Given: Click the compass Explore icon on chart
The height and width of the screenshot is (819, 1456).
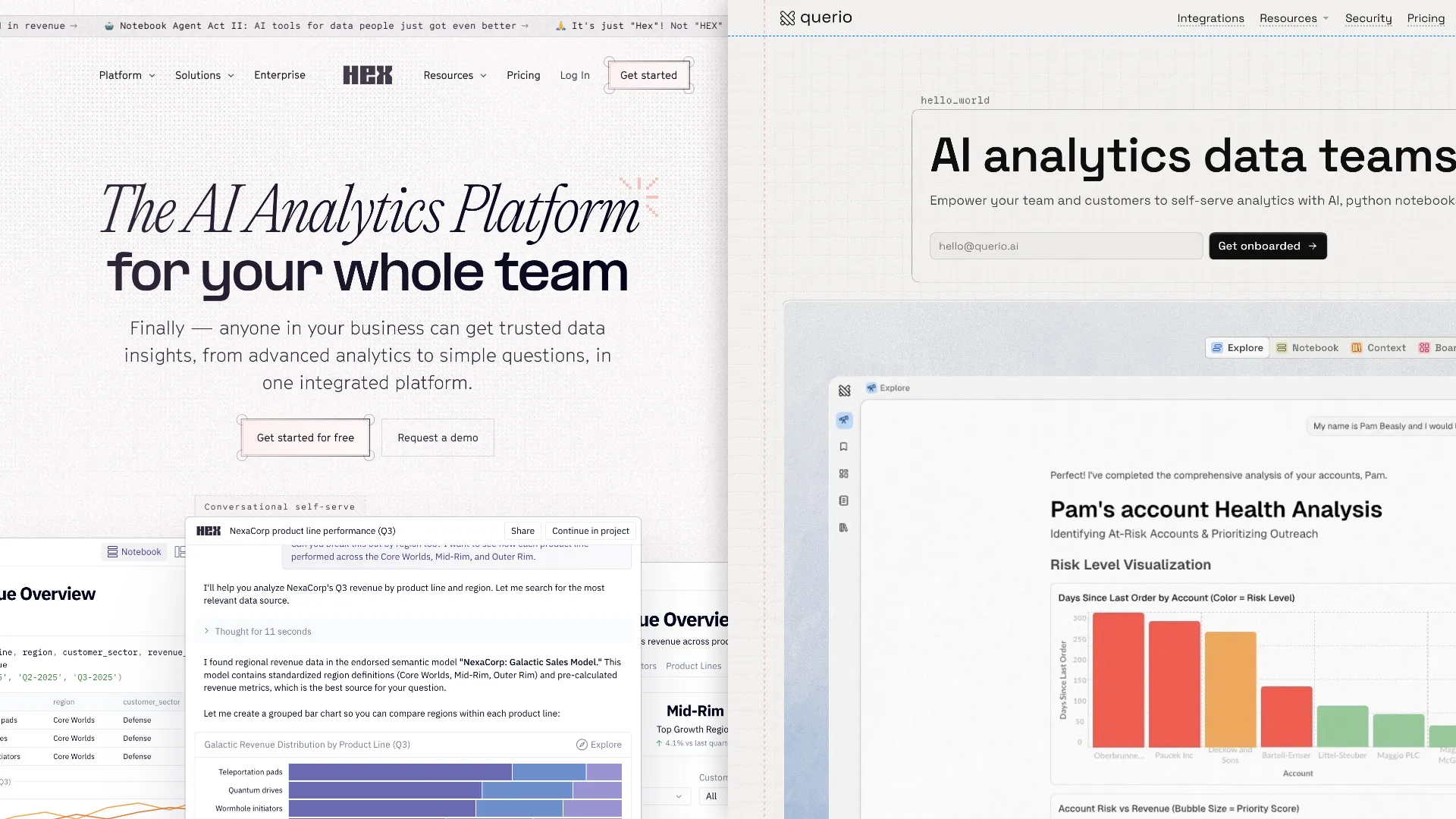Looking at the screenshot, I should tap(582, 745).
